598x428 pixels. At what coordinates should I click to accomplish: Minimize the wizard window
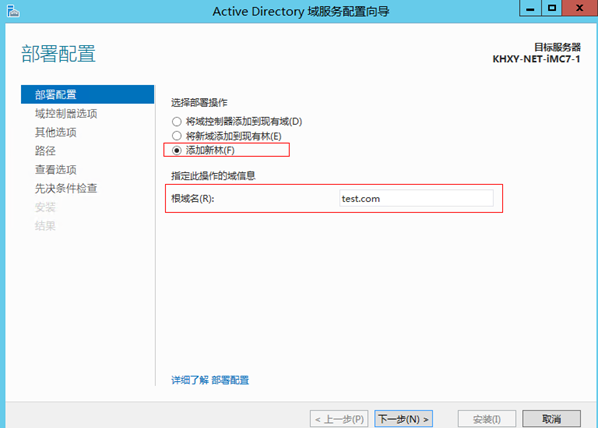pyautogui.click(x=530, y=8)
